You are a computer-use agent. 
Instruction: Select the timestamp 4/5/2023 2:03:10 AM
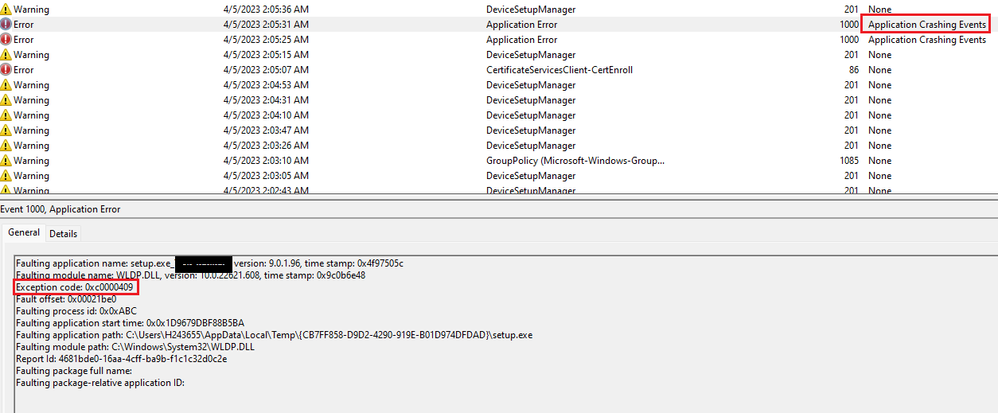pos(266,160)
